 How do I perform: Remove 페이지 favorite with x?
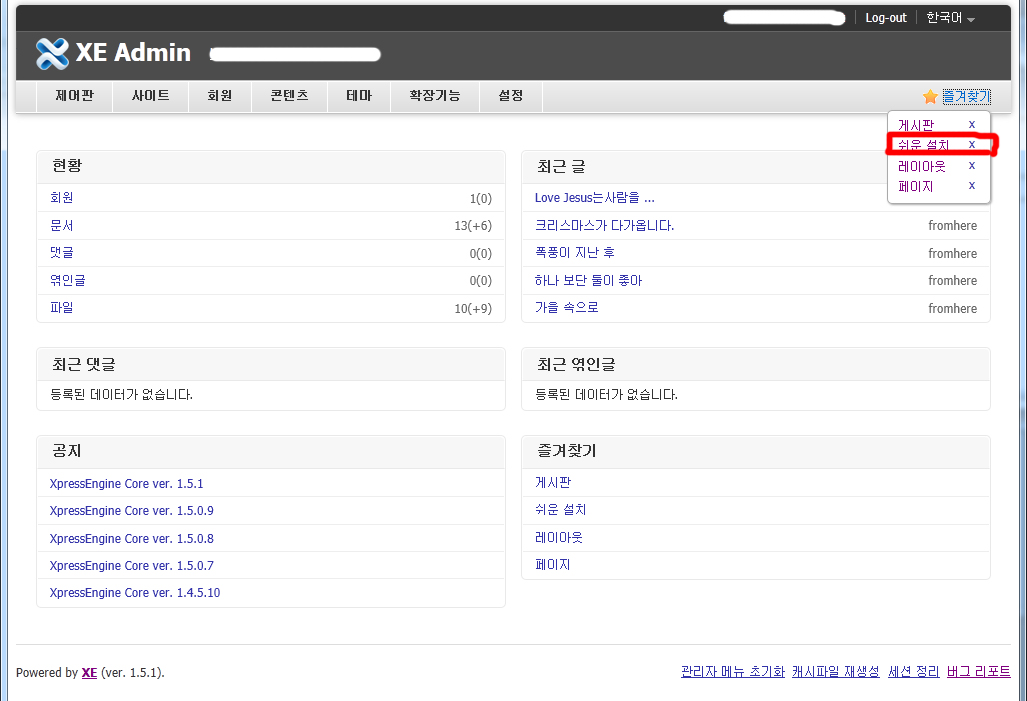971,186
